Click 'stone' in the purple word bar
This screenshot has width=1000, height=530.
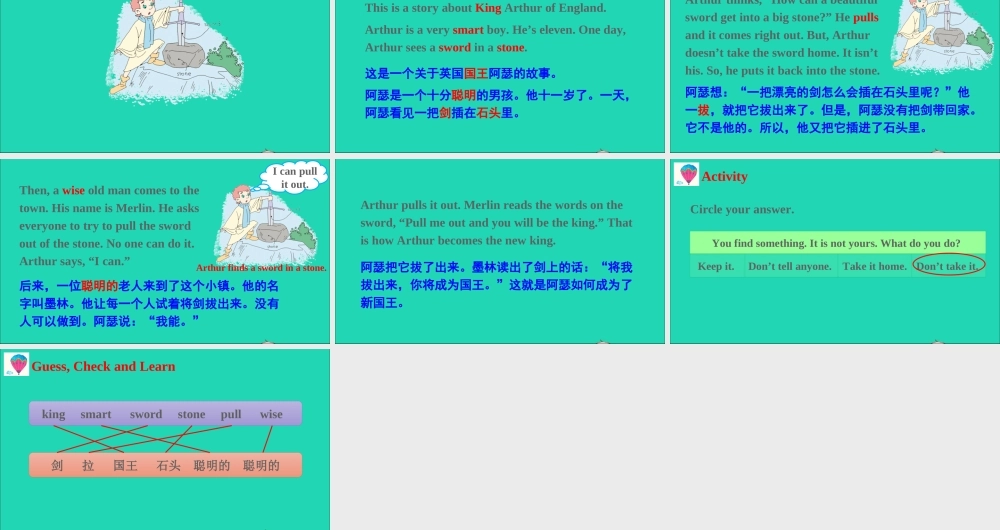(x=191, y=414)
